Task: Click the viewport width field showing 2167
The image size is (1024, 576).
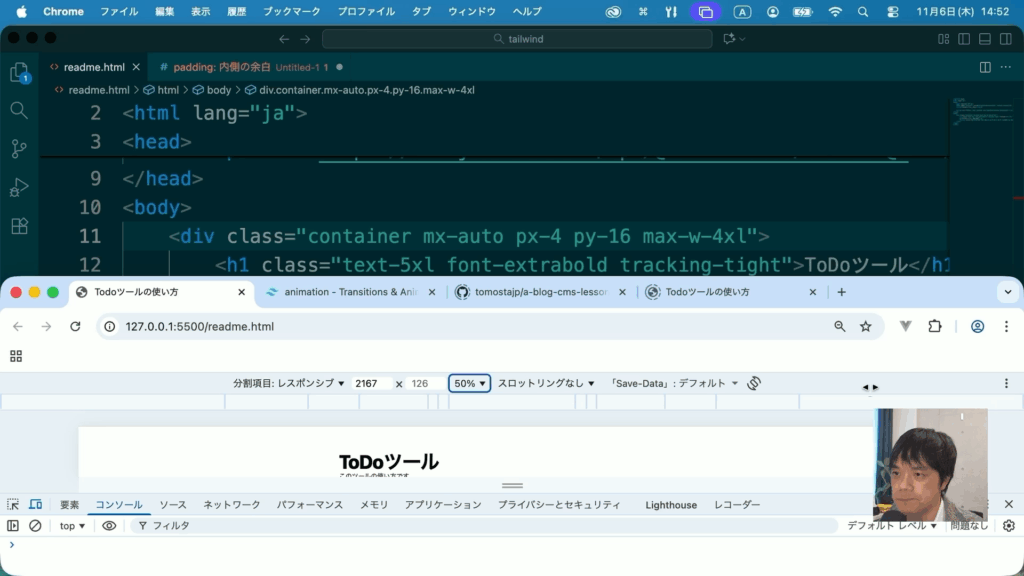Action: tap(372, 383)
